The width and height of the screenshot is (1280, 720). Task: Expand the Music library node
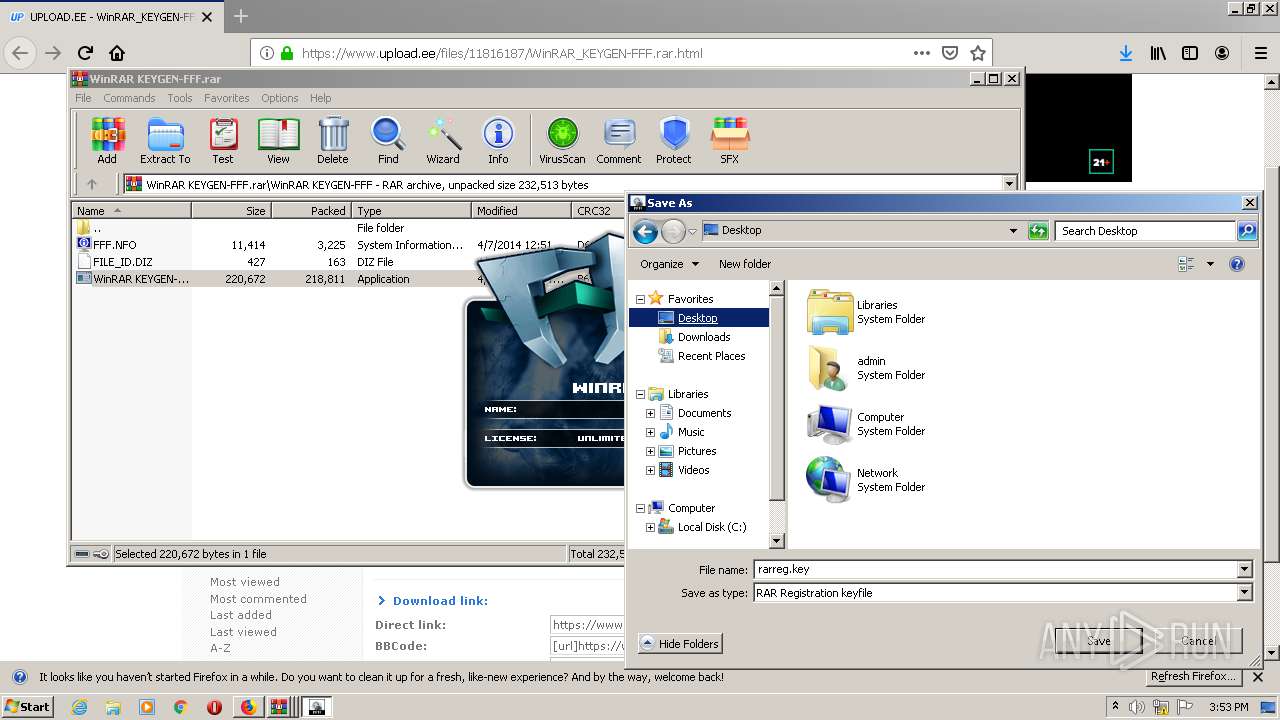(x=650, y=432)
